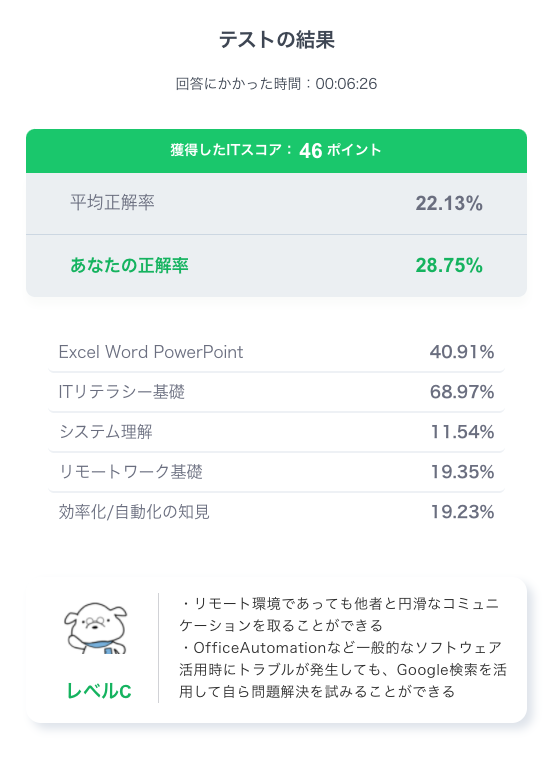Open the リモートワーク基礎 category row
The height and width of the screenshot is (761, 553).
276,472
